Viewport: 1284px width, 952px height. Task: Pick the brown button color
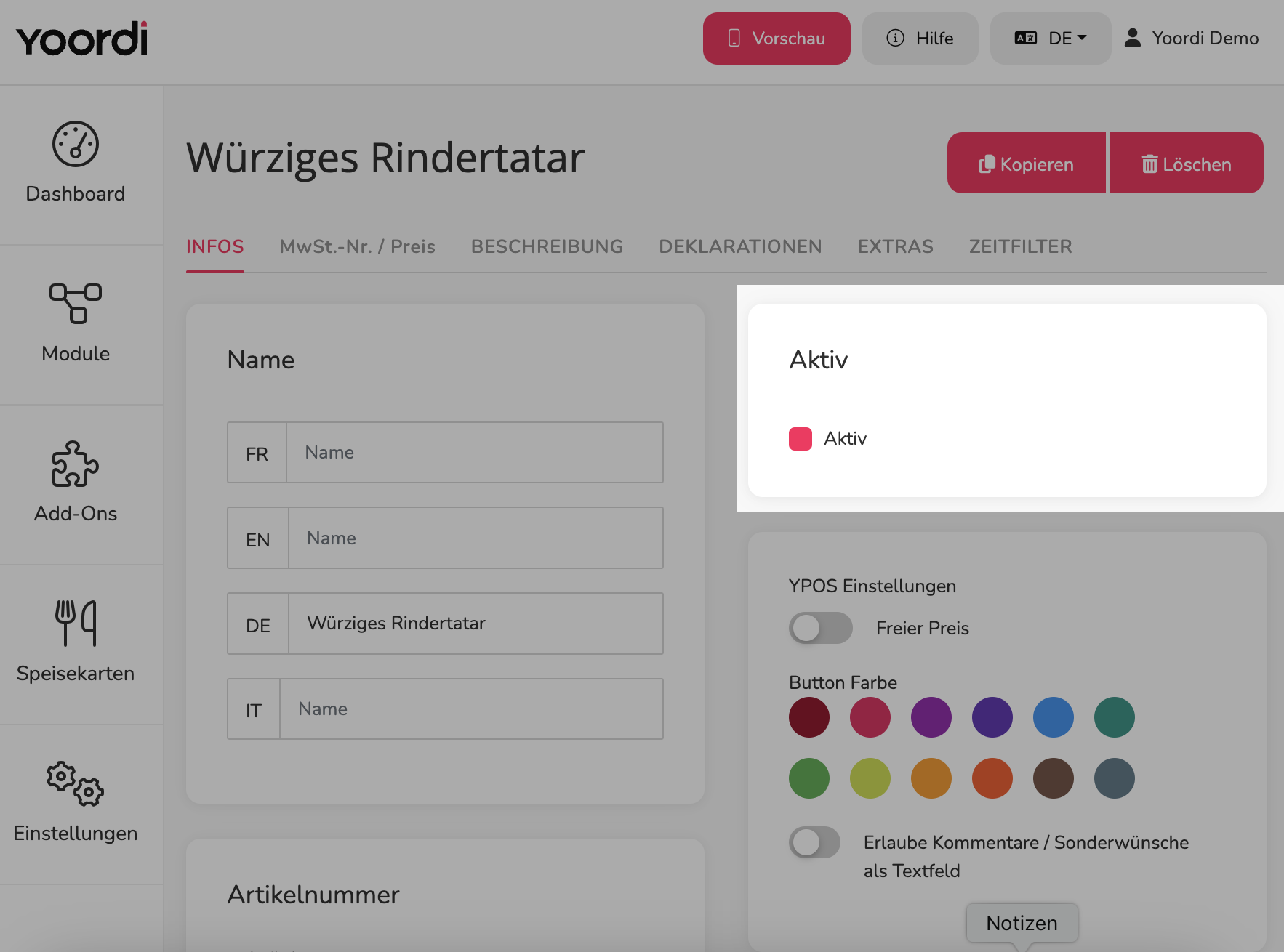tap(1054, 778)
